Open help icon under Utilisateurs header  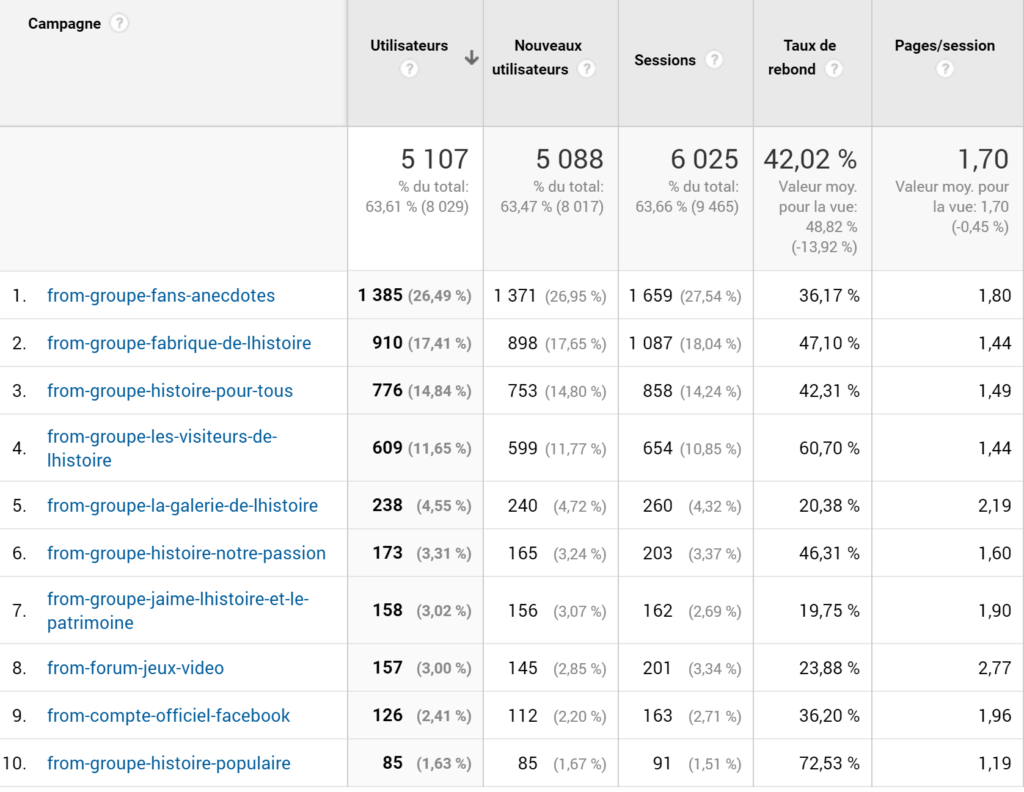coord(409,69)
